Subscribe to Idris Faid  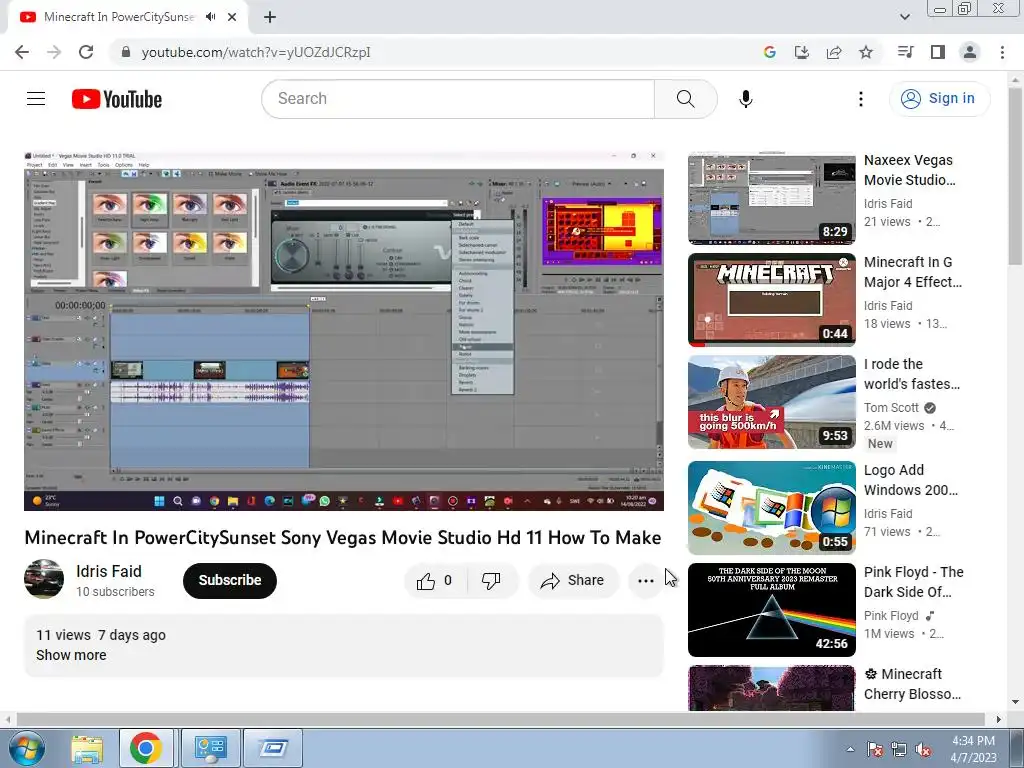click(230, 581)
